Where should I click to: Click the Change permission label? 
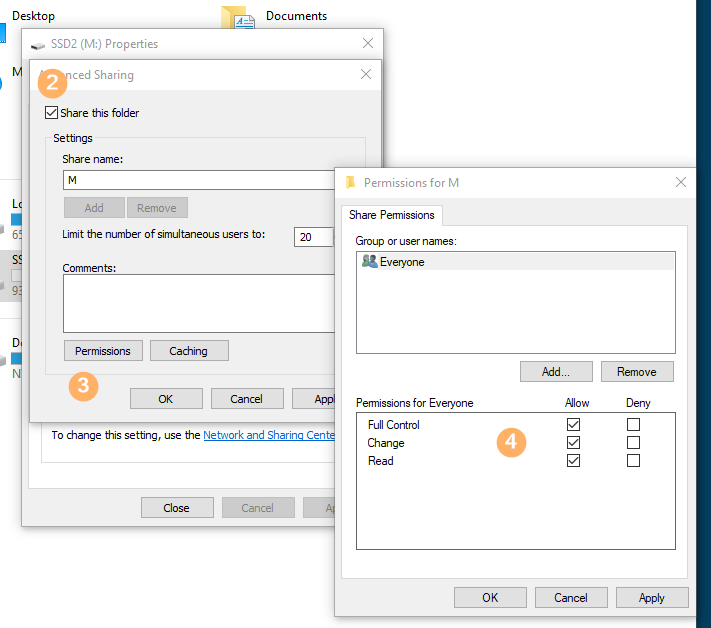(x=386, y=443)
